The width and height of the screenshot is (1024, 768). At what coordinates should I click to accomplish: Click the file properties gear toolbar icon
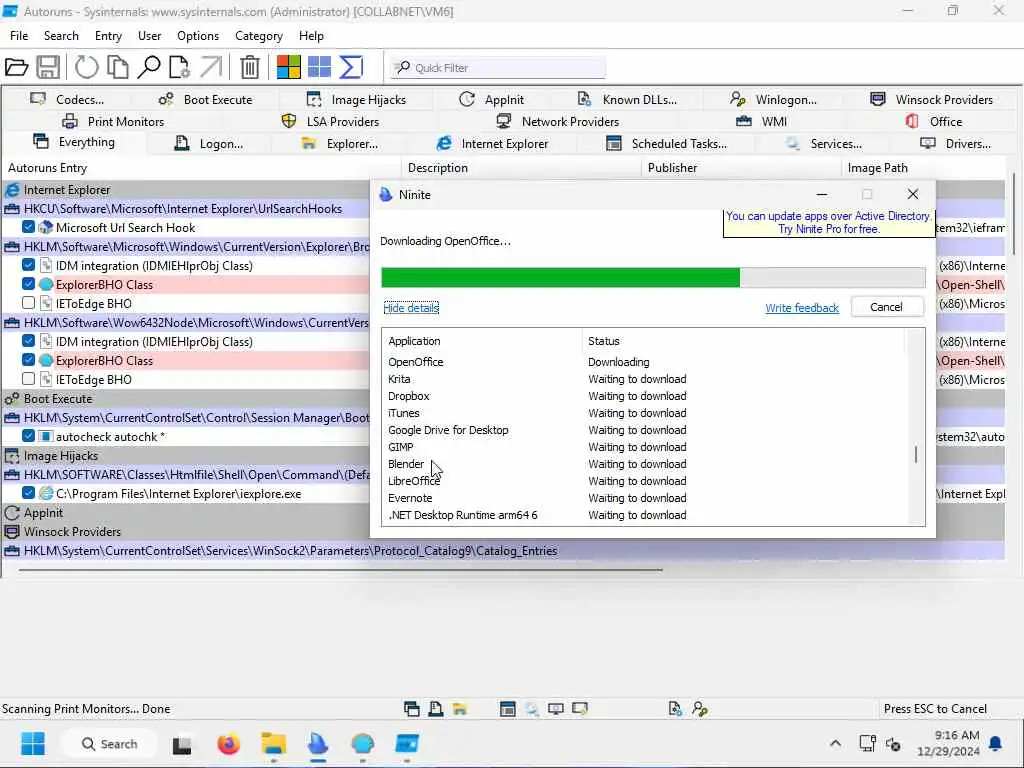coord(180,67)
